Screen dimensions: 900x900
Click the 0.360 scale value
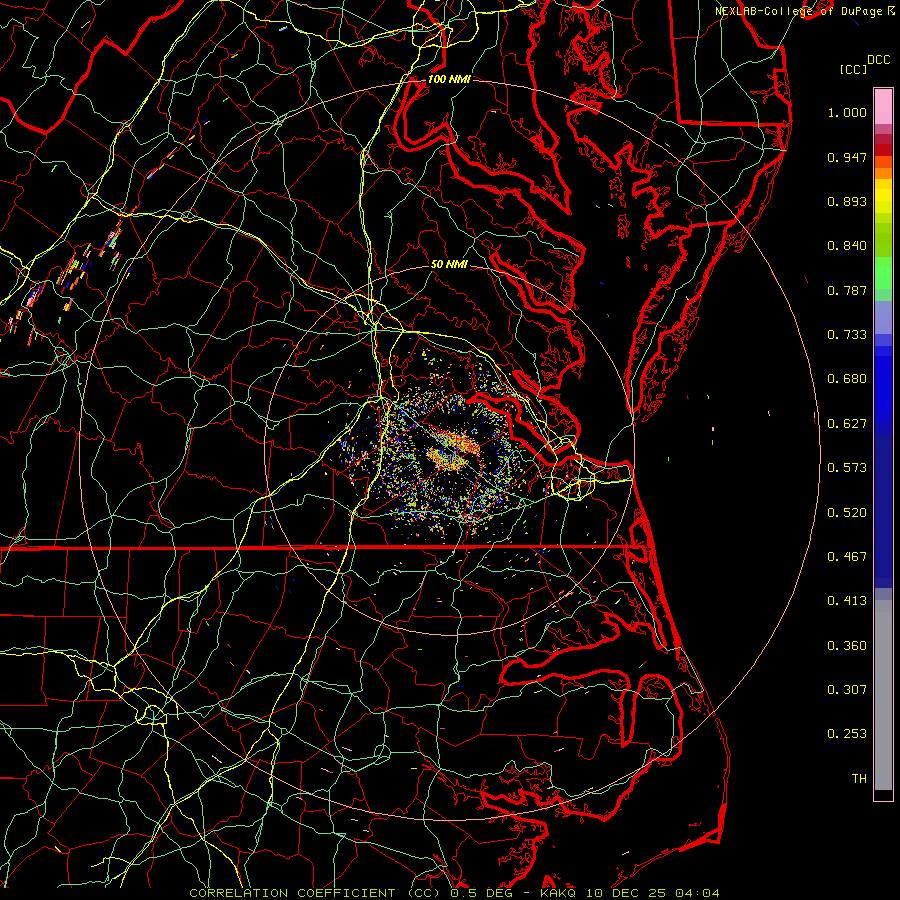click(847, 646)
